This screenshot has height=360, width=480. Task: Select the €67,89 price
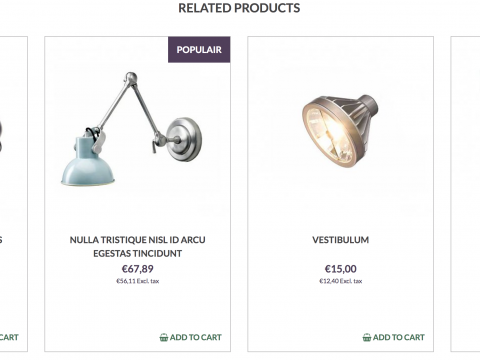[x=137, y=269]
